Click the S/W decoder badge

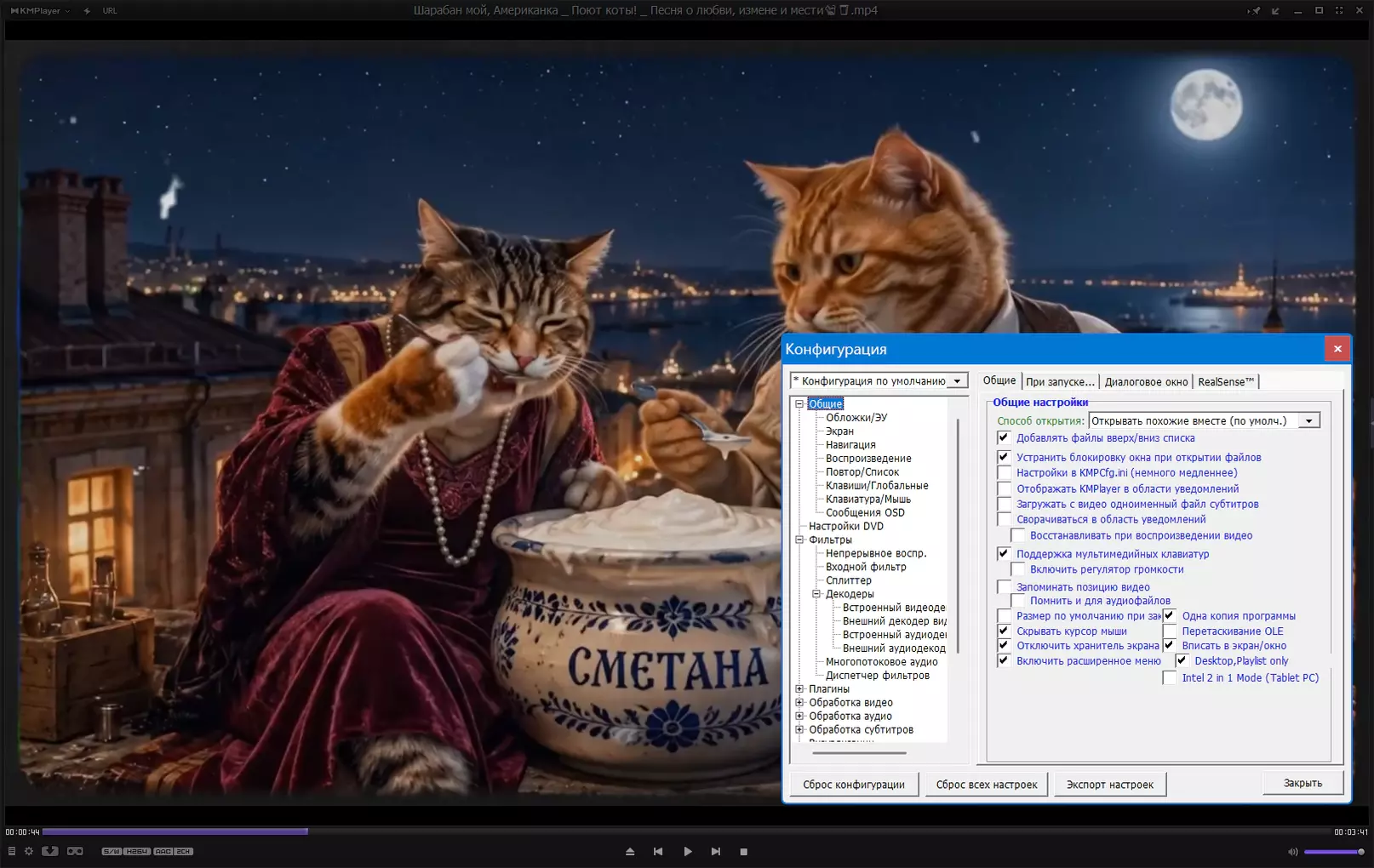112,851
